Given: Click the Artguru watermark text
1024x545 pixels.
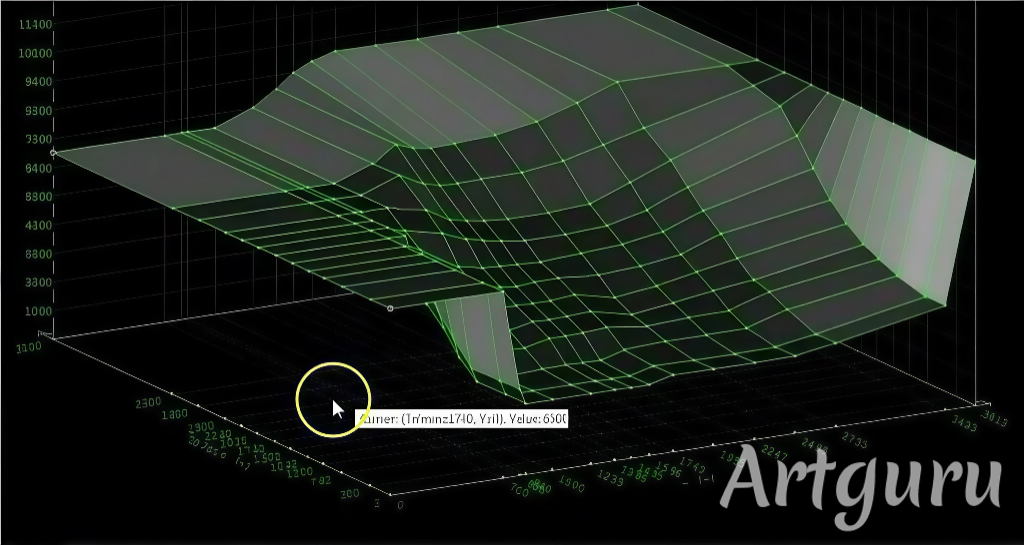Looking at the screenshot, I should click(x=860, y=482).
